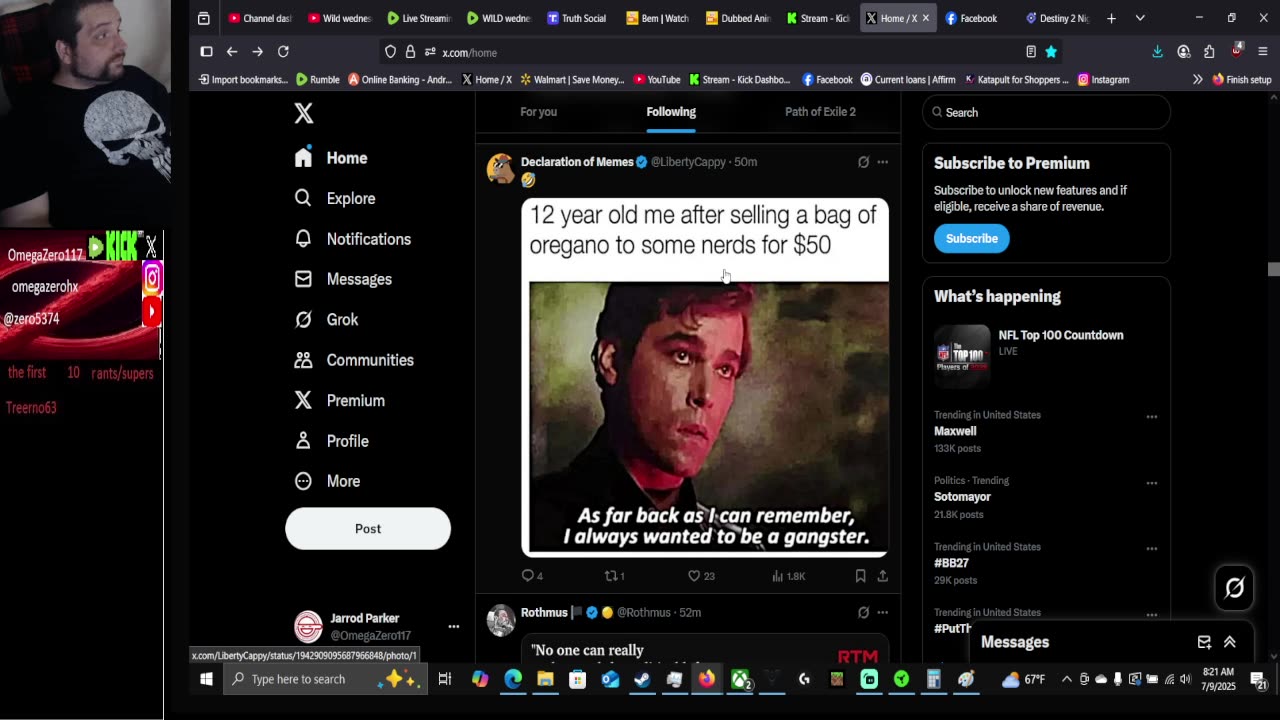
Task: Bookmark star in address bar
Action: point(1051,52)
